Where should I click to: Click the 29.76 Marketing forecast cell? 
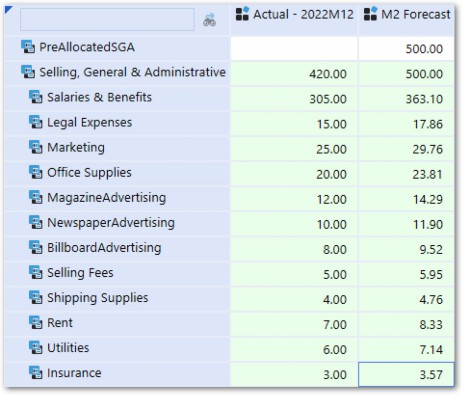406,149
